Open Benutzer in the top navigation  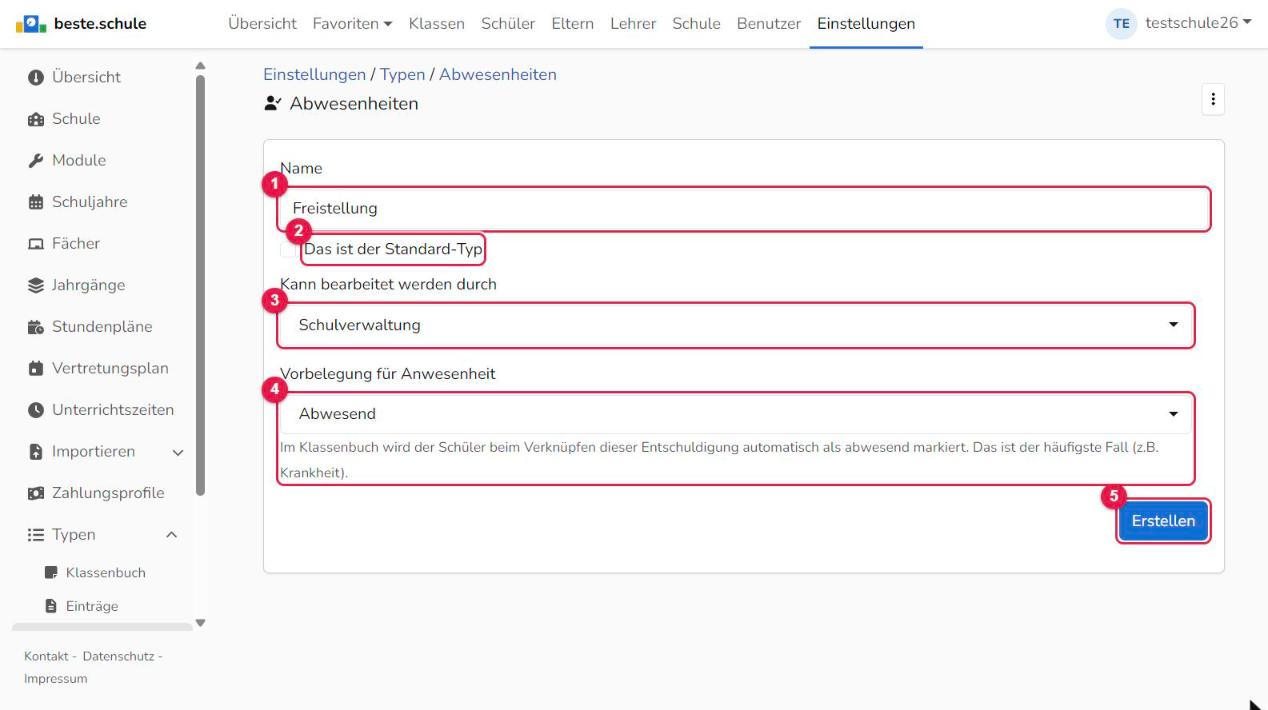[x=769, y=24]
